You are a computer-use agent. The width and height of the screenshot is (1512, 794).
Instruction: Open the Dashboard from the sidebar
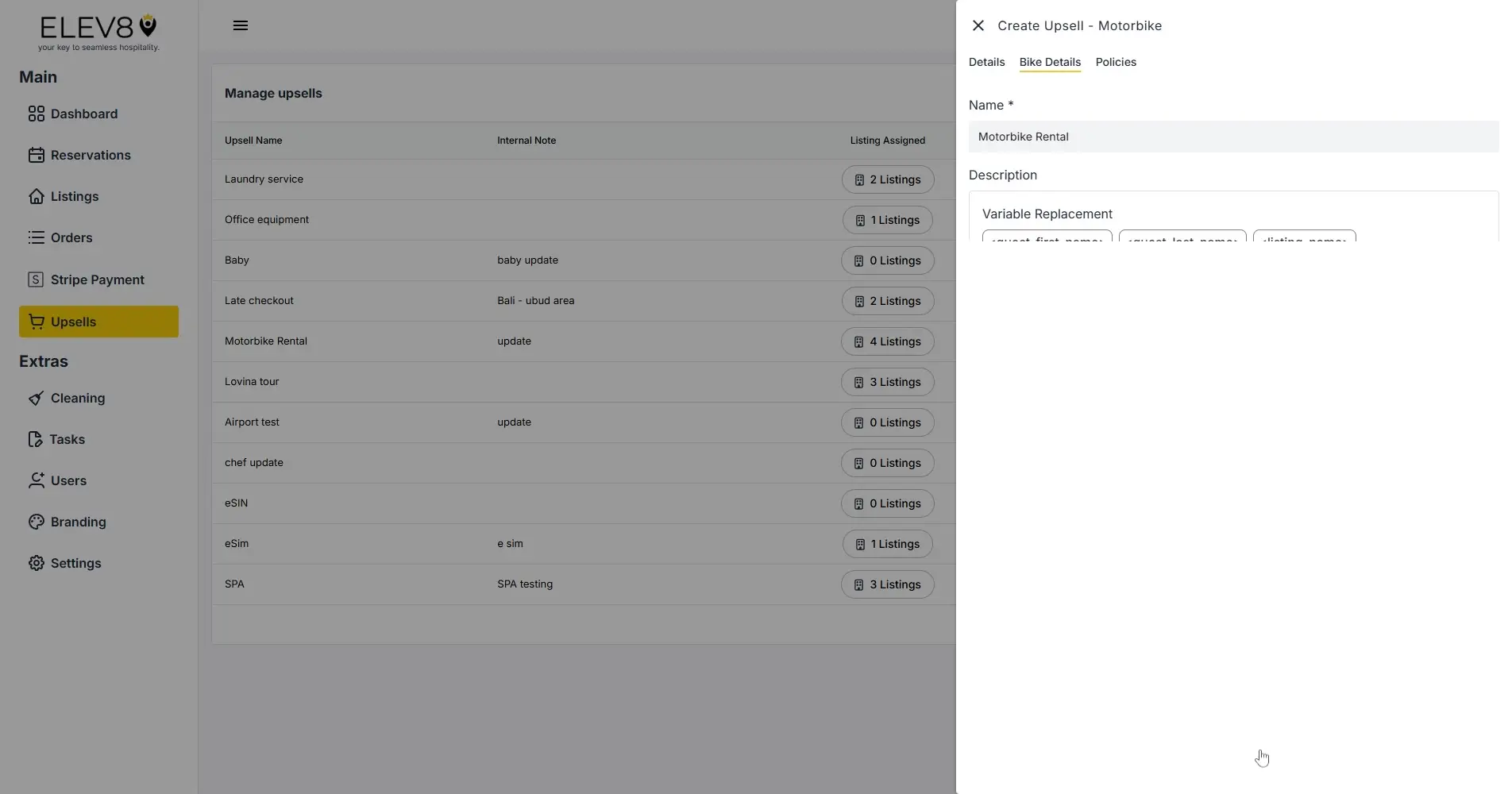[83, 114]
